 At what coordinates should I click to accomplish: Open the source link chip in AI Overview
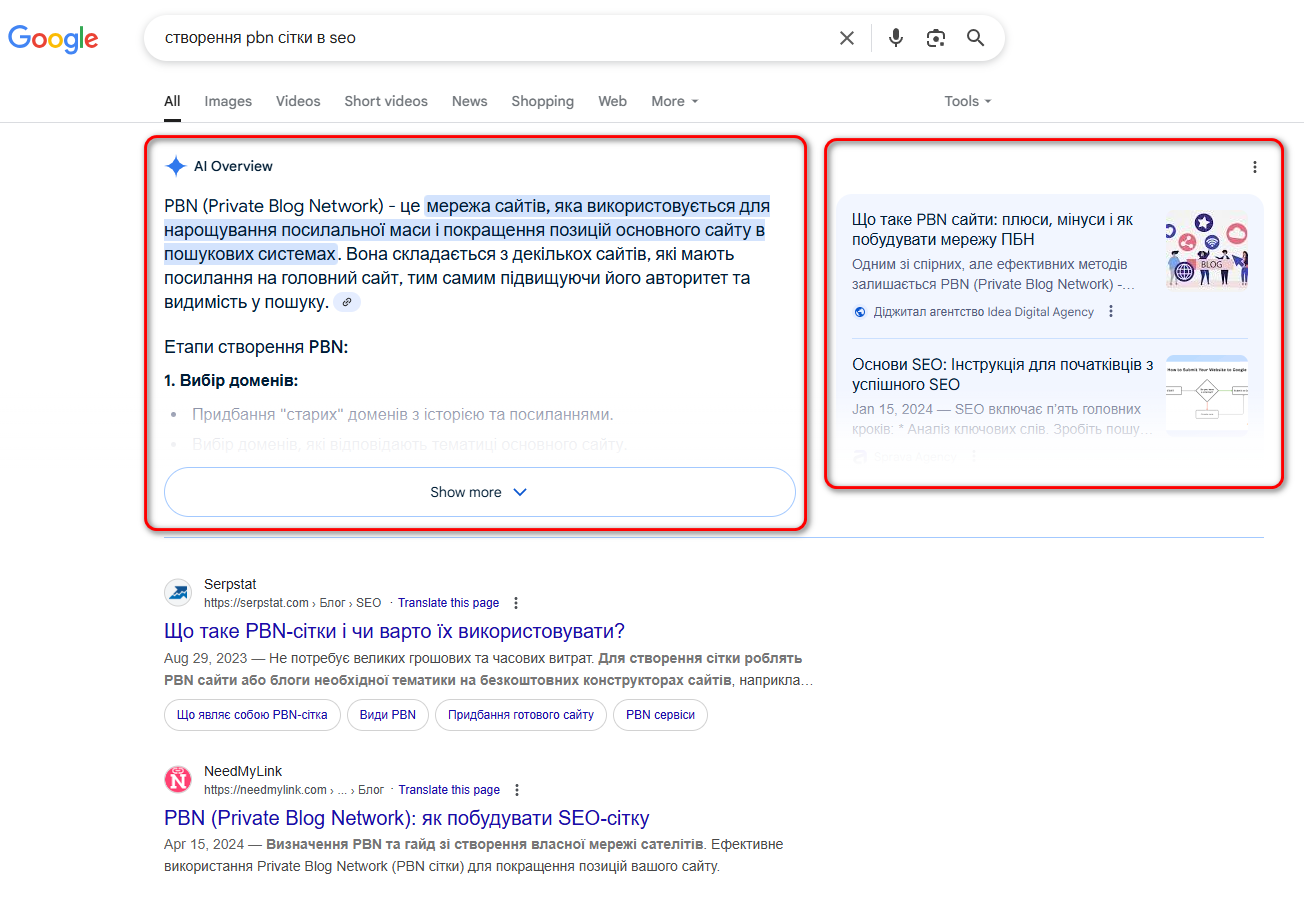[347, 302]
